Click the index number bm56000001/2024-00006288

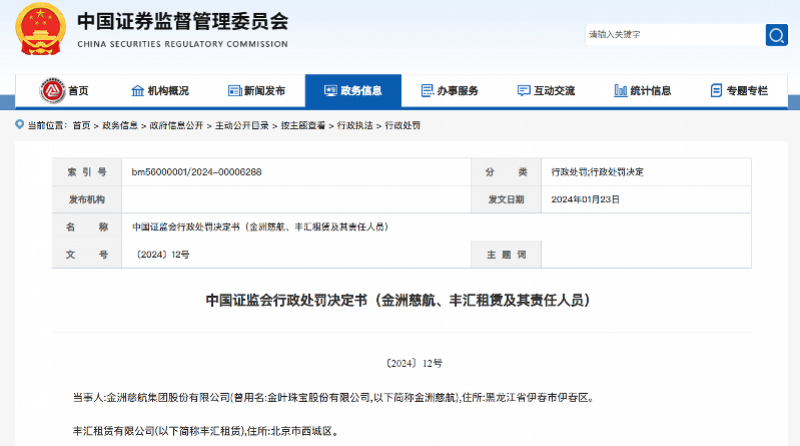pos(196,172)
